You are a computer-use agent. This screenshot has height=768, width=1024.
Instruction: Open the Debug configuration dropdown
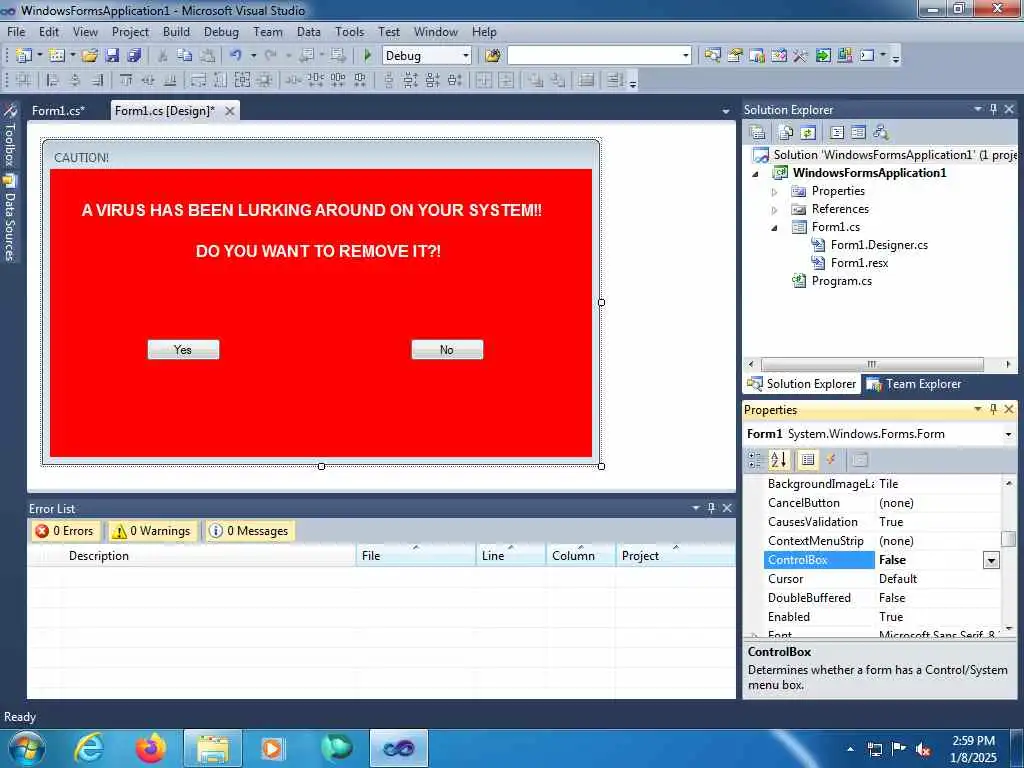466,56
